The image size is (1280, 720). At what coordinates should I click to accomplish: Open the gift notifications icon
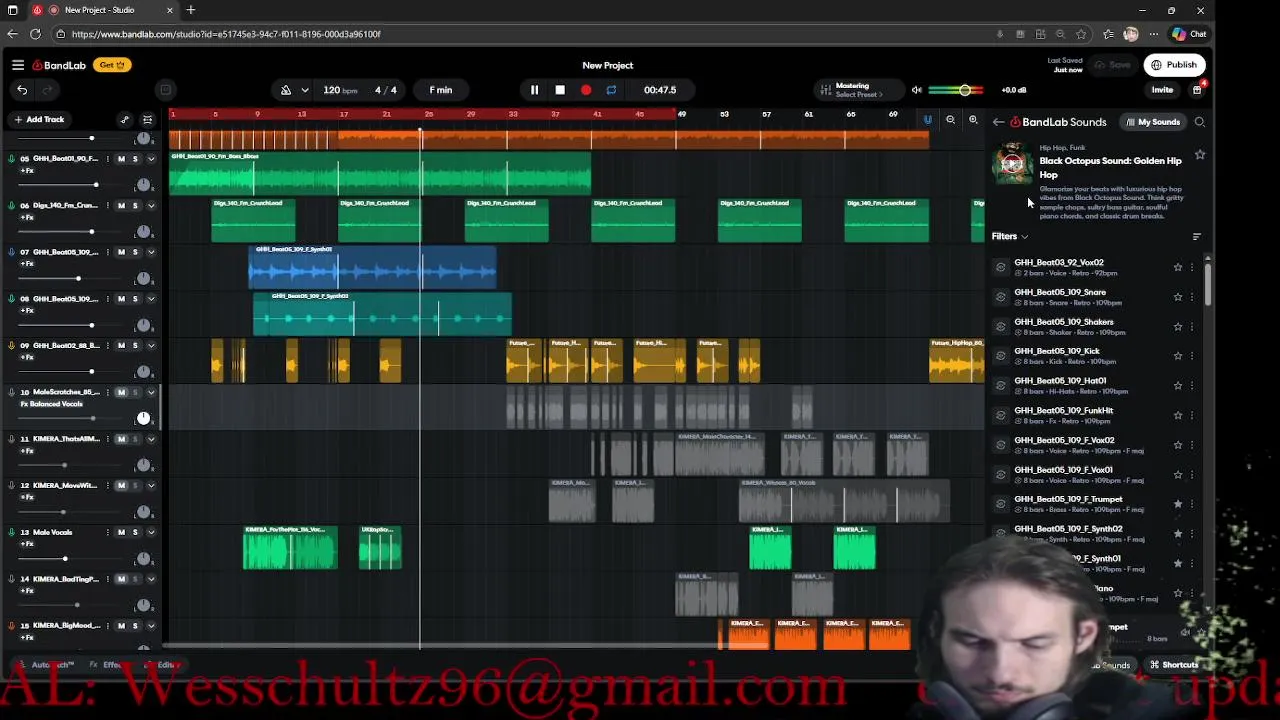tap(1197, 90)
